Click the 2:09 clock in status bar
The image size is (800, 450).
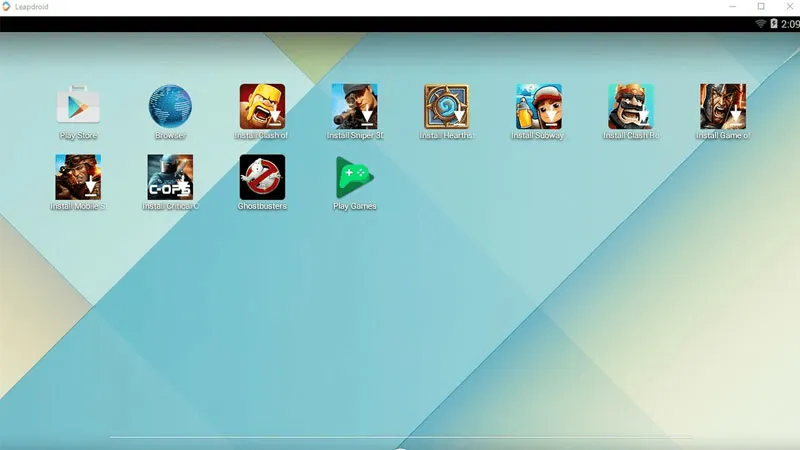pos(790,24)
